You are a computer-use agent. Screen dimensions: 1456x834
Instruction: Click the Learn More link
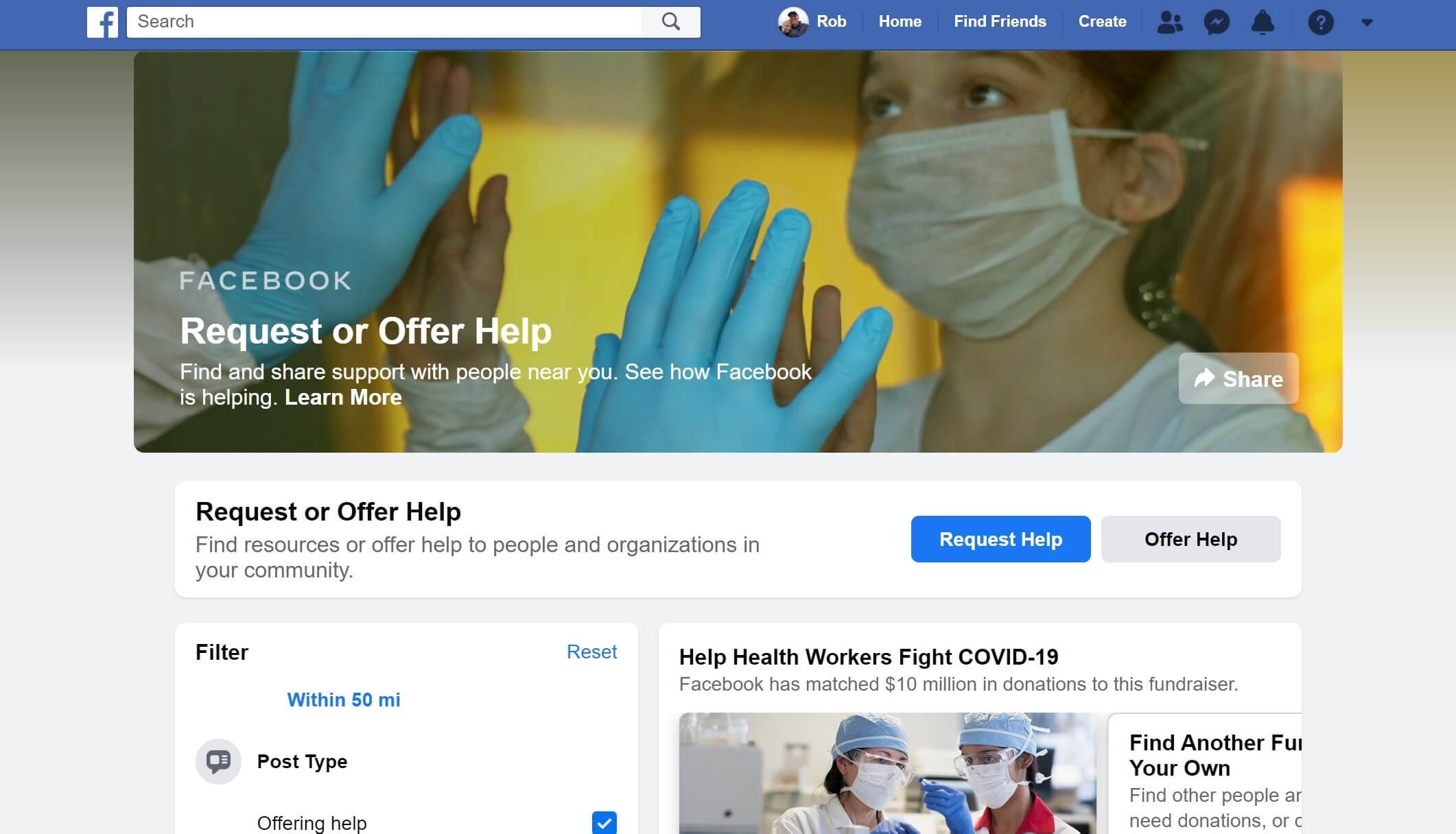click(x=343, y=397)
